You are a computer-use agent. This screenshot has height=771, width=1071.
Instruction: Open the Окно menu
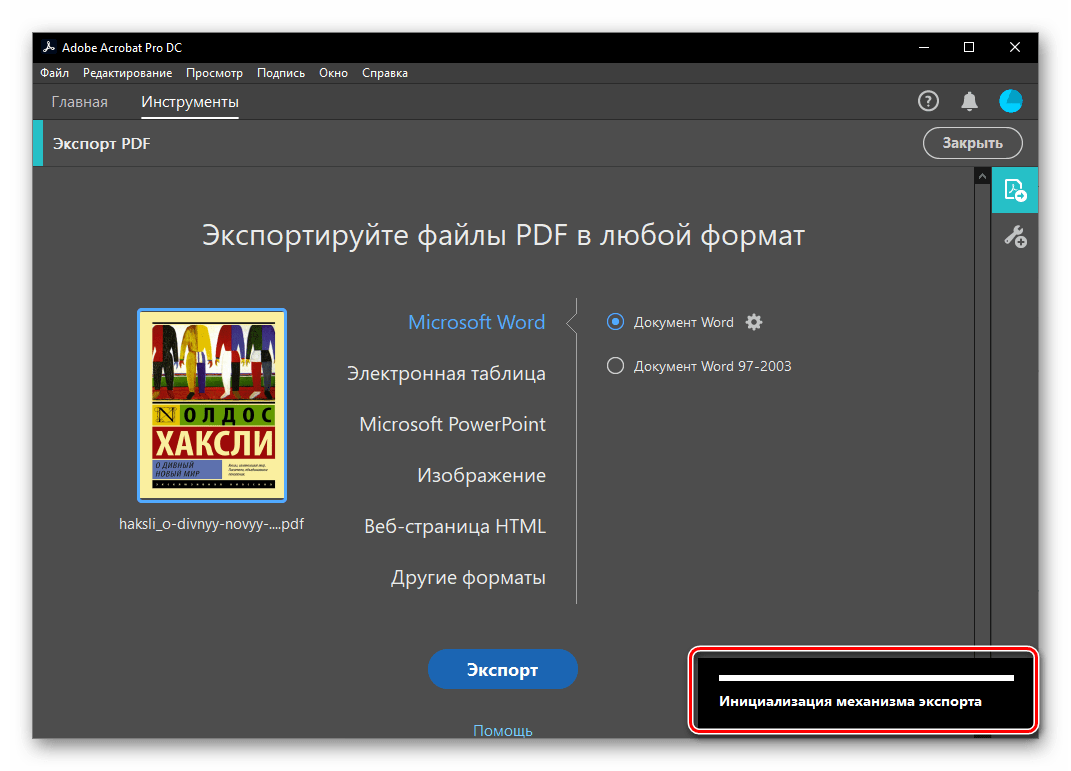point(333,73)
